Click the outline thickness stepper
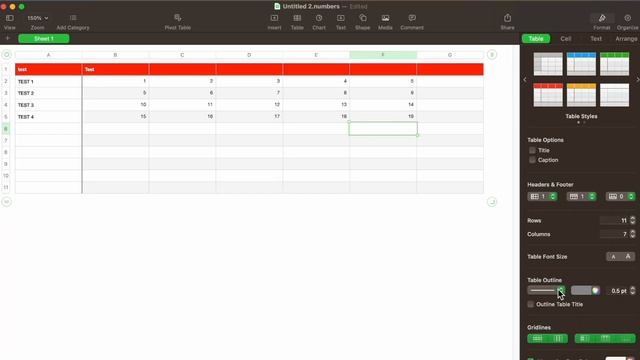Screen dimensions: 640x360 coord(632,291)
